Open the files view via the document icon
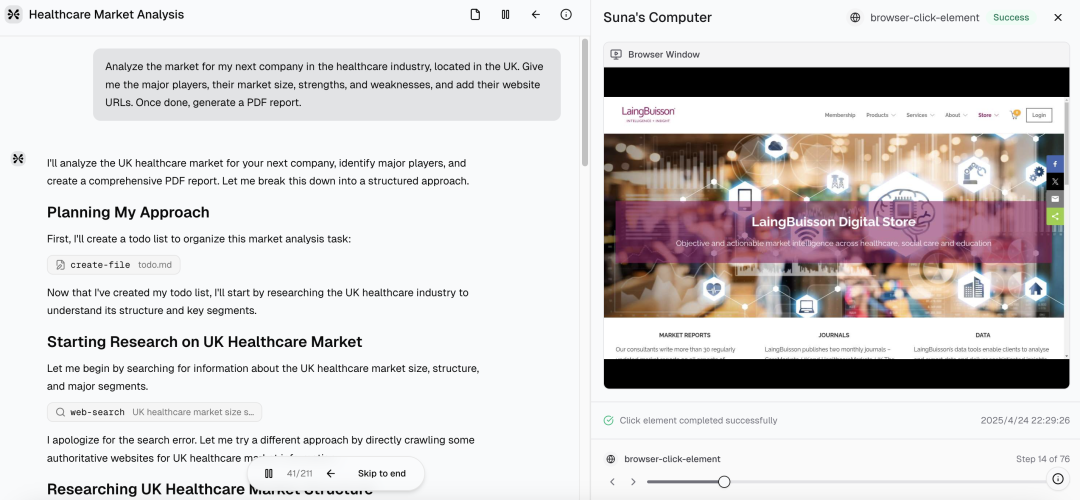The height and width of the screenshot is (500, 1080). (x=475, y=14)
